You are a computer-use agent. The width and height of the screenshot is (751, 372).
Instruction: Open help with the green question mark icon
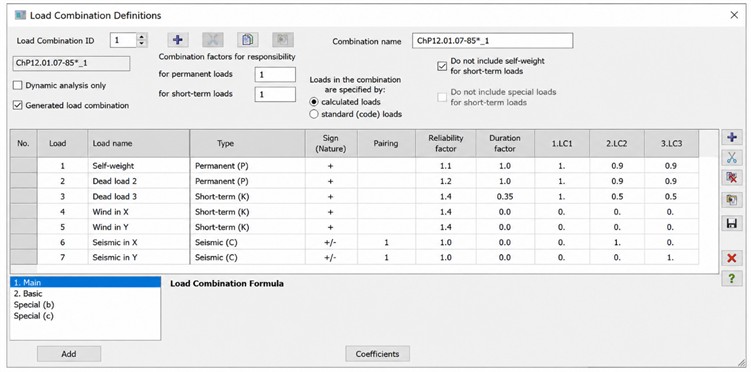731,279
